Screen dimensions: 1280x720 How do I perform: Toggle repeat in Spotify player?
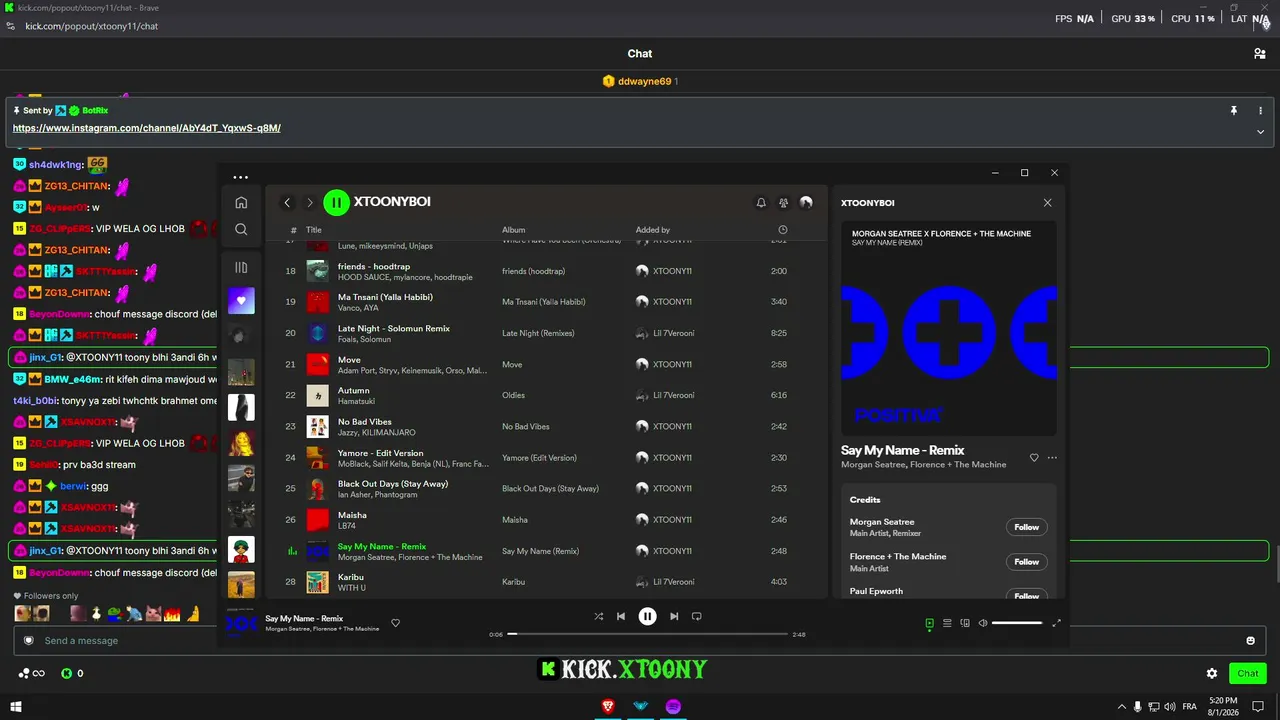tap(697, 616)
